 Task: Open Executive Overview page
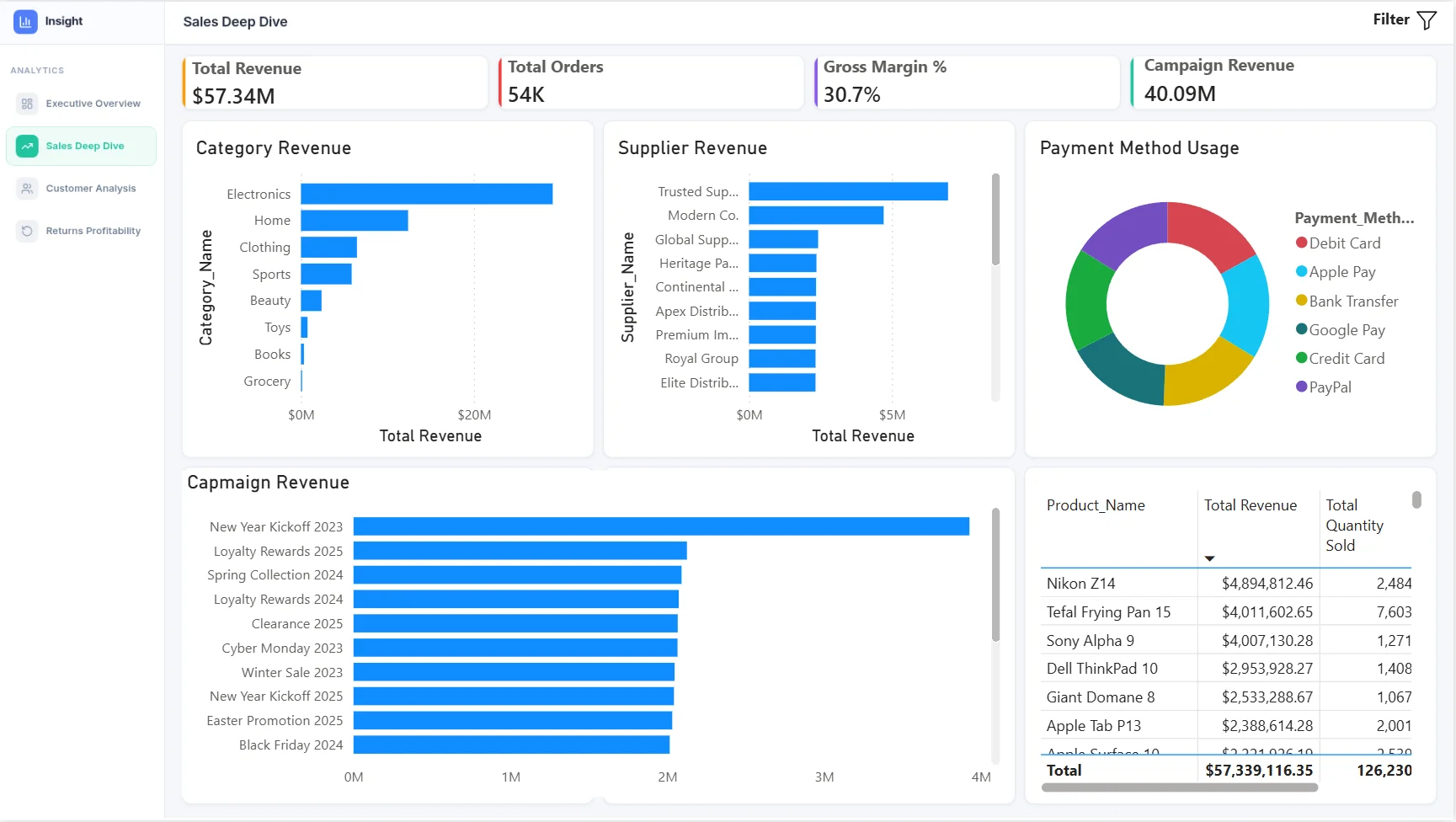coord(81,104)
